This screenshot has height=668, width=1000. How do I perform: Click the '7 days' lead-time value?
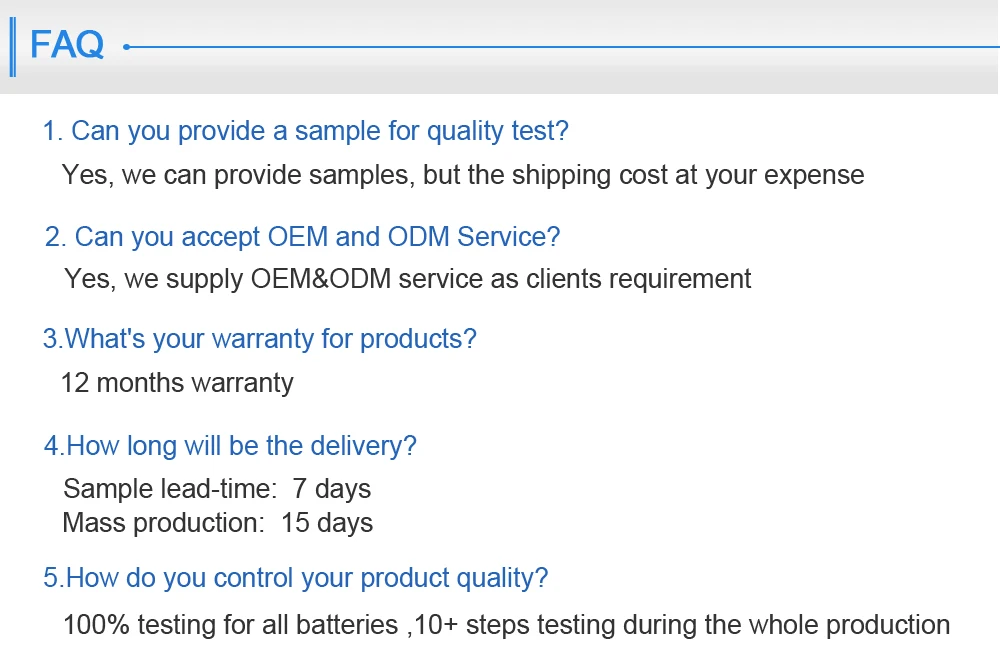(x=331, y=489)
